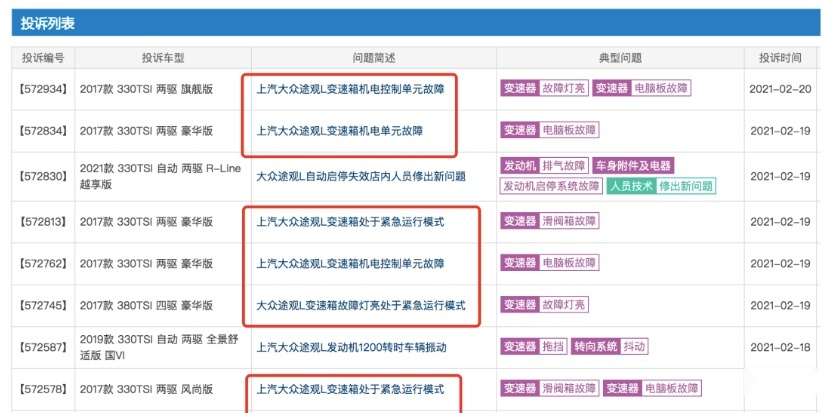Click the date 2021-02-20
Viewport: 830px width, 413px height.
tap(780, 89)
